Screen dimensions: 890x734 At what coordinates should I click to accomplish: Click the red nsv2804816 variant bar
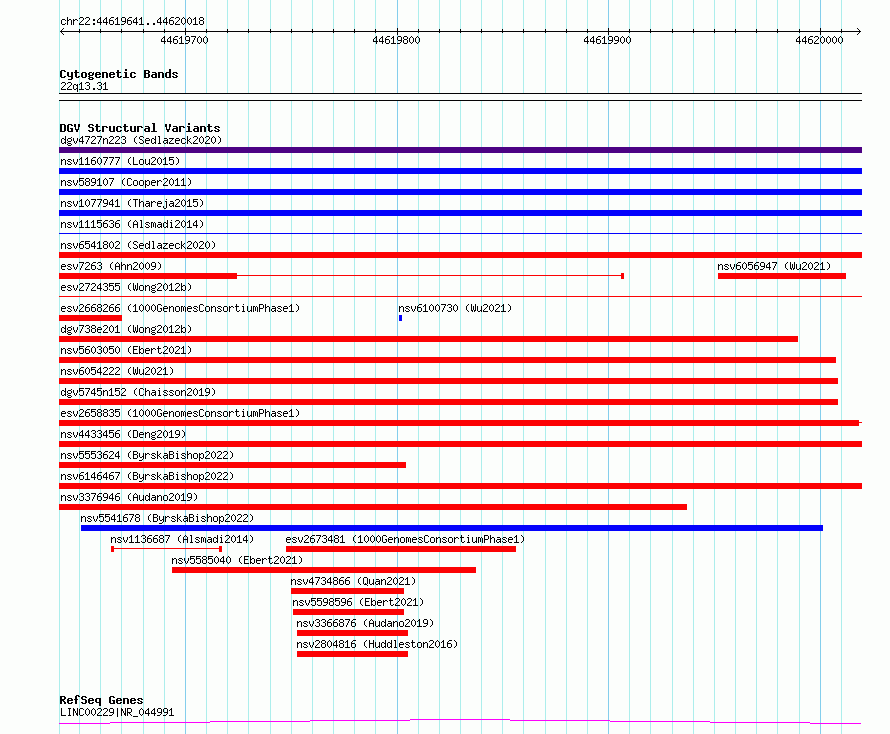coord(352,654)
